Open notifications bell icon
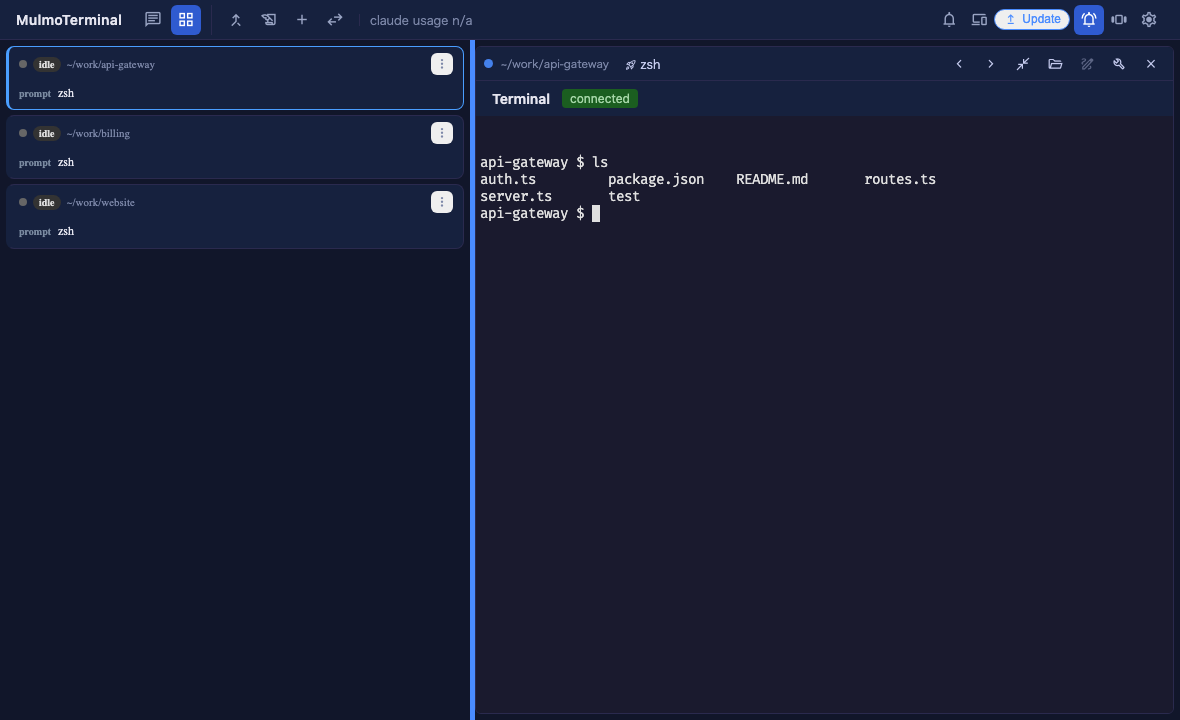This screenshot has width=1180, height=720. point(949,20)
